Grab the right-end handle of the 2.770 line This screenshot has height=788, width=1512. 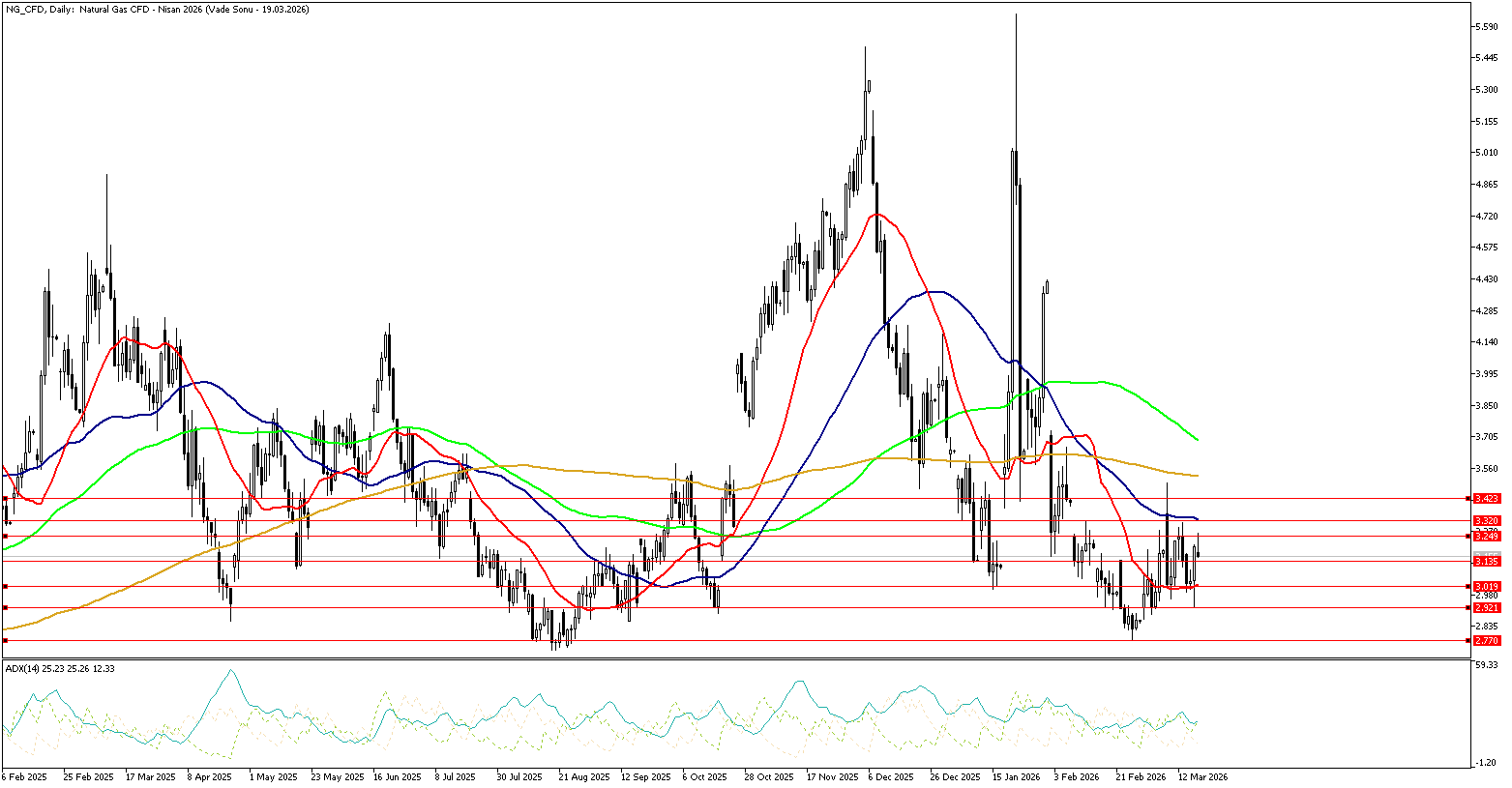click(x=1469, y=640)
